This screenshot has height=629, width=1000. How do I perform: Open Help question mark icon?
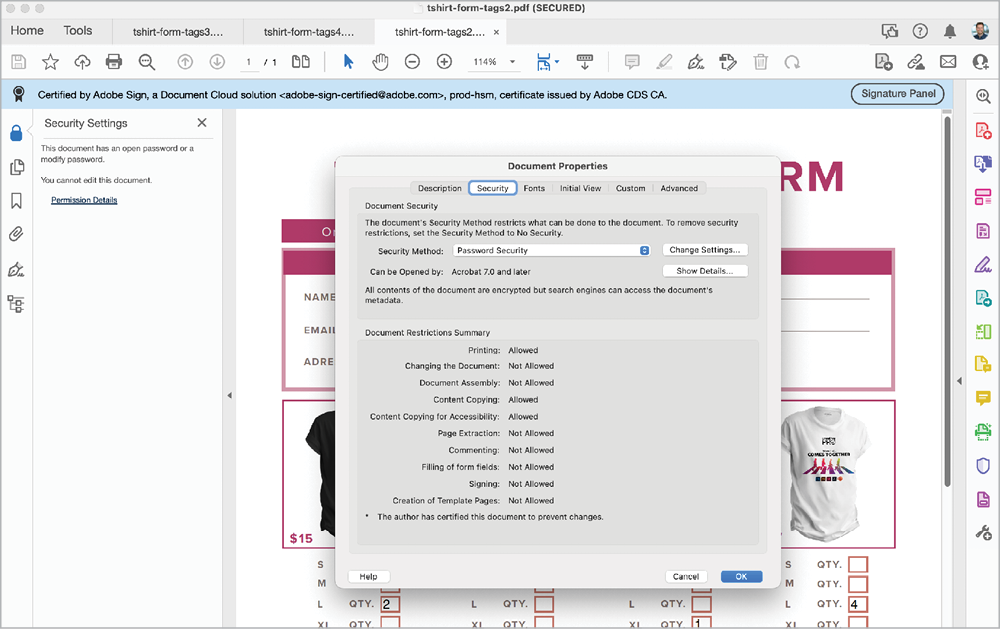(920, 31)
